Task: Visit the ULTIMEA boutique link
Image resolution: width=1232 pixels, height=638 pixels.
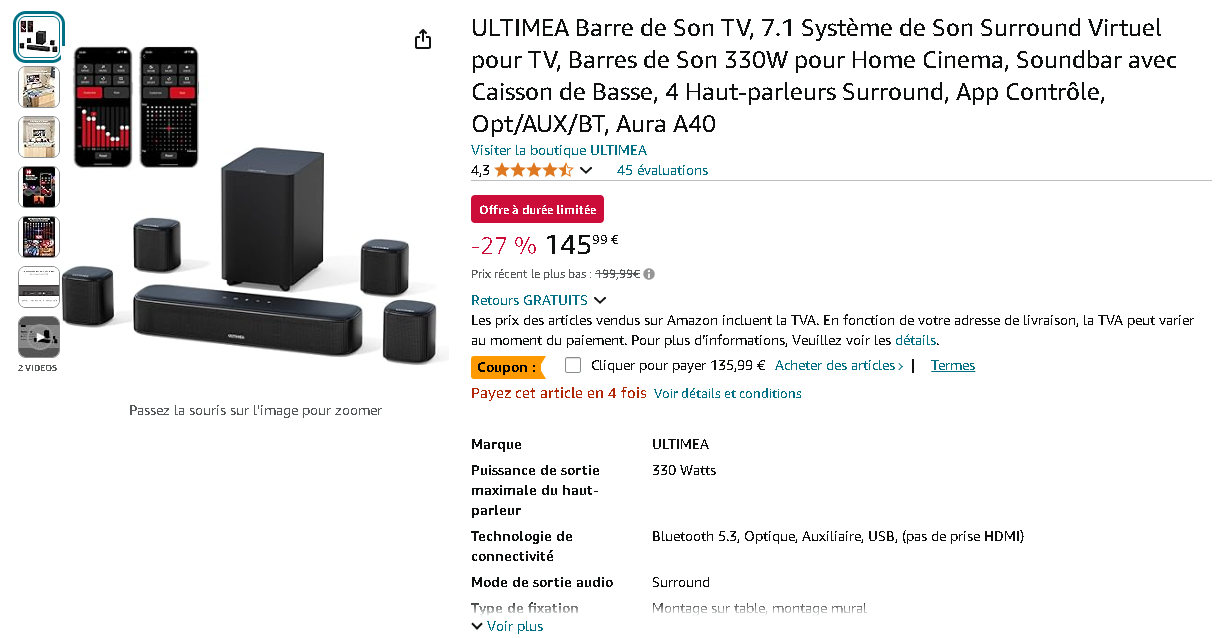Action: [x=559, y=150]
